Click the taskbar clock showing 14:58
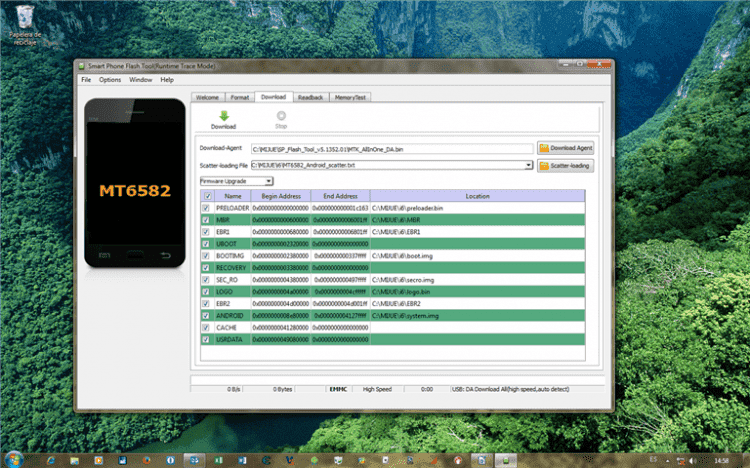 tap(721, 461)
